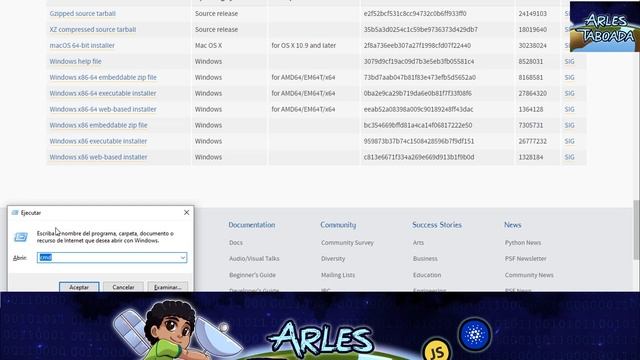Open SIG link for x86-64 web-based installer
640x360 pixels.
coord(569,109)
